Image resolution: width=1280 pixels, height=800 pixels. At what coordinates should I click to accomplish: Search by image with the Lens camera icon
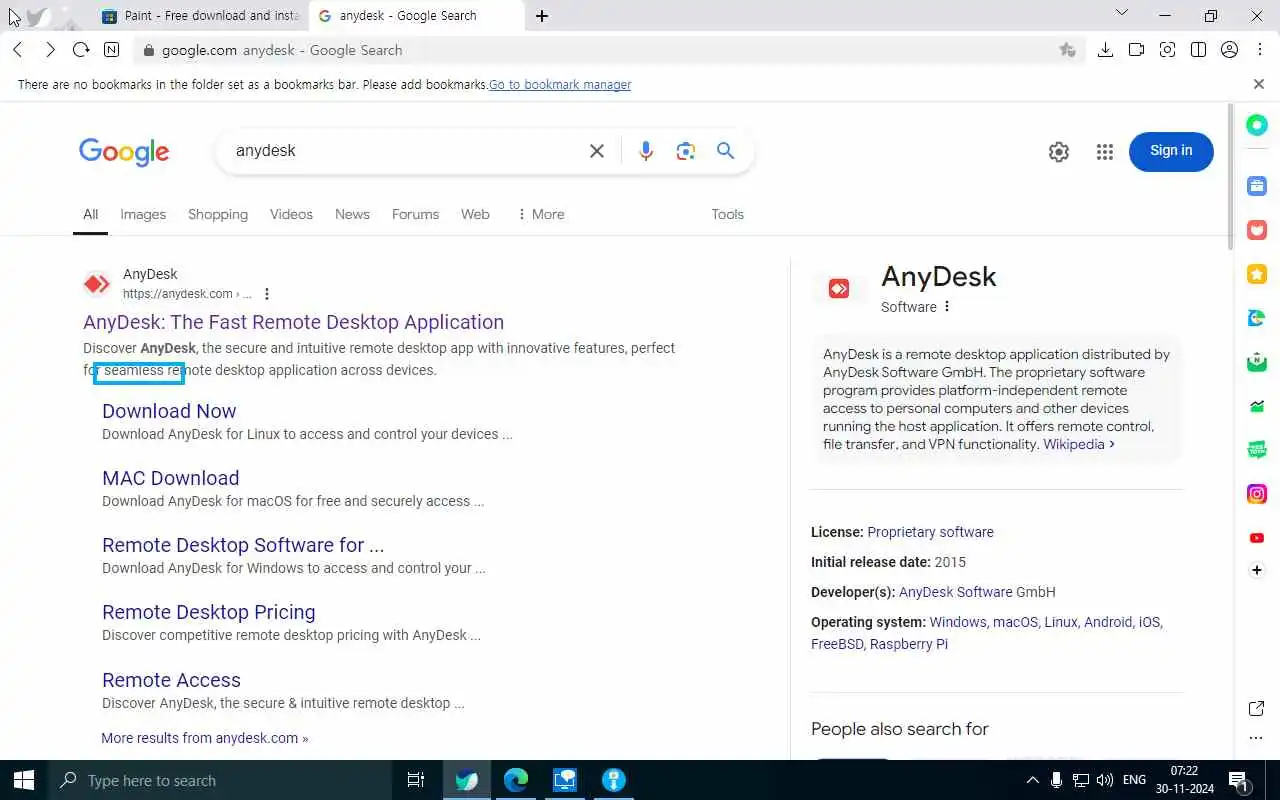[x=685, y=151]
